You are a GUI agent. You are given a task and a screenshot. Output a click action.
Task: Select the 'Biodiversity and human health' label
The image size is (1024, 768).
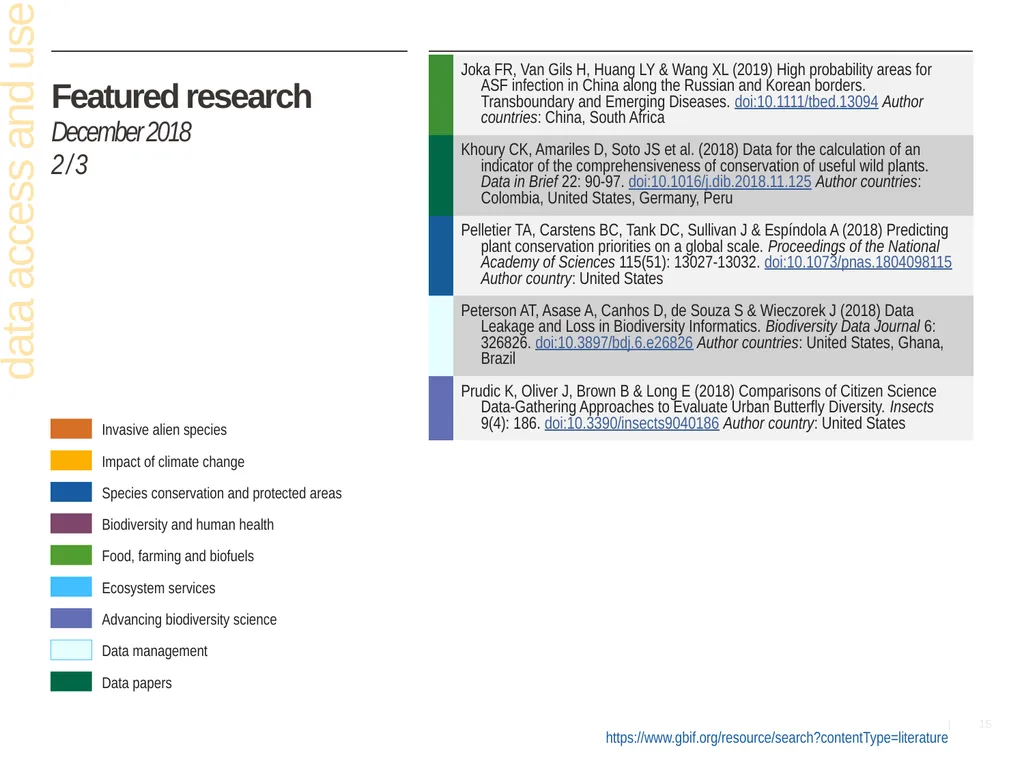click(x=187, y=524)
